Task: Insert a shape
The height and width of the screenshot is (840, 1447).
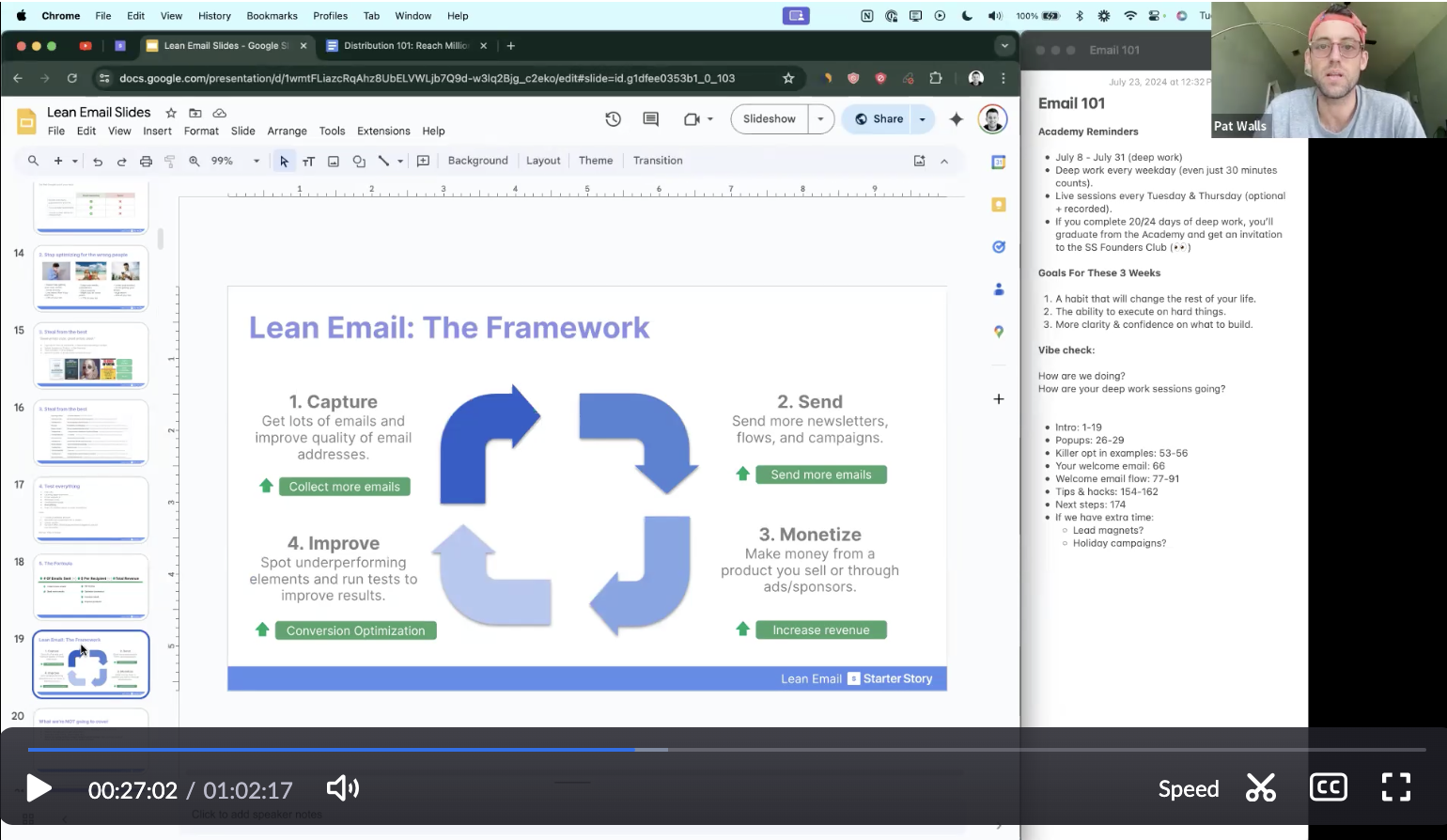Action: 358,161
